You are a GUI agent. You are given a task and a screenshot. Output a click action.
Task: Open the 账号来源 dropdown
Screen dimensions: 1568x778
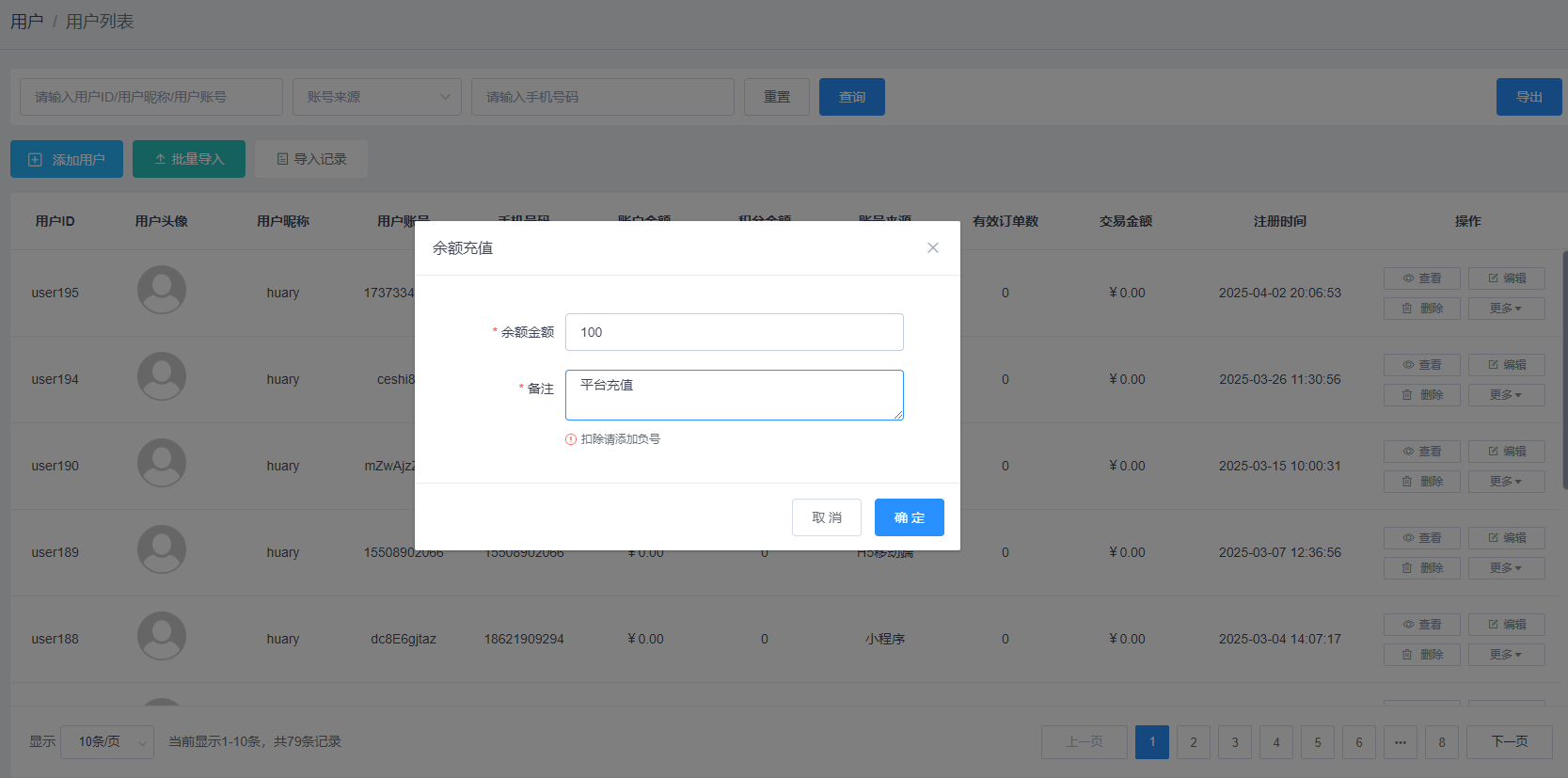[376, 97]
